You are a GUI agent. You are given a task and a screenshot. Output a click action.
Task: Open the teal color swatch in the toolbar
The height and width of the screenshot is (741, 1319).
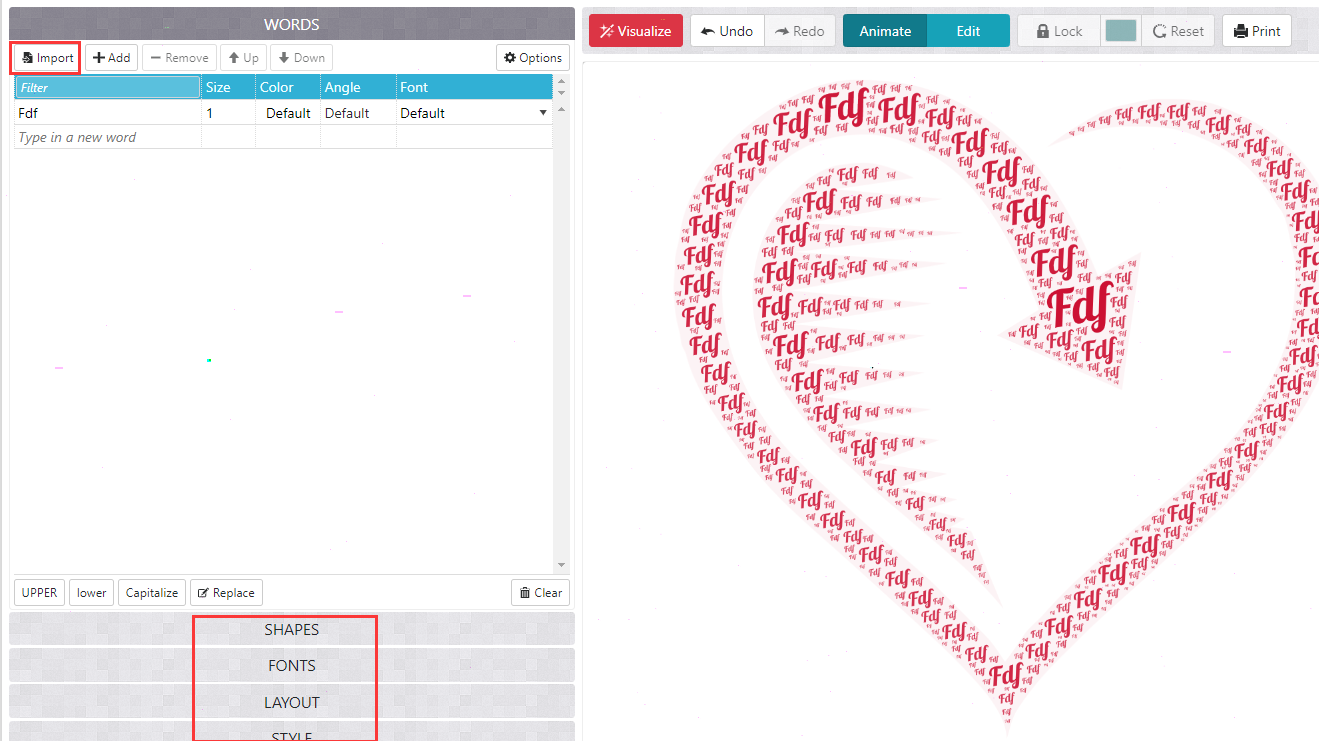tap(1121, 31)
